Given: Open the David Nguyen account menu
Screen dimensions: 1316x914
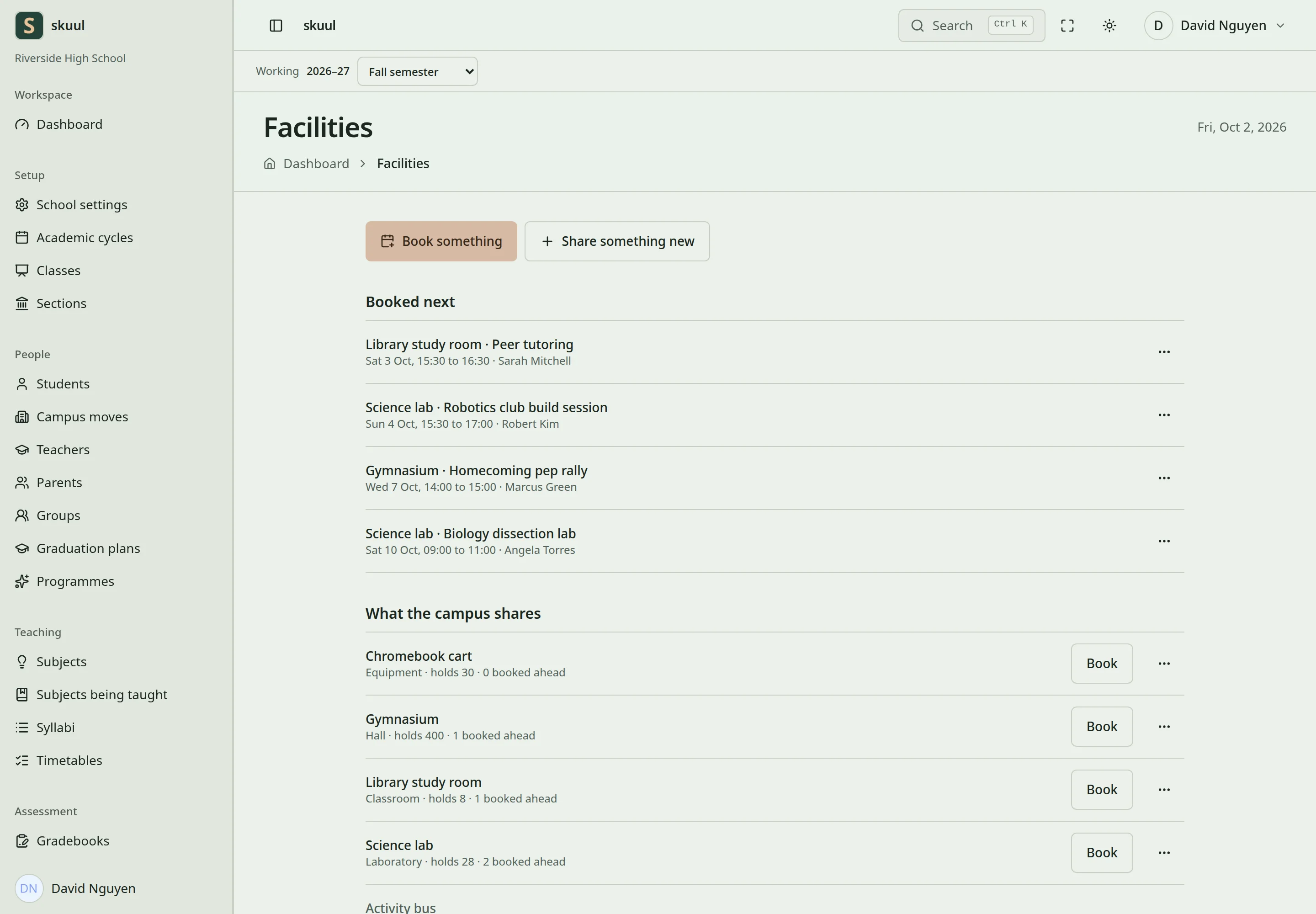Looking at the screenshot, I should (1215, 26).
